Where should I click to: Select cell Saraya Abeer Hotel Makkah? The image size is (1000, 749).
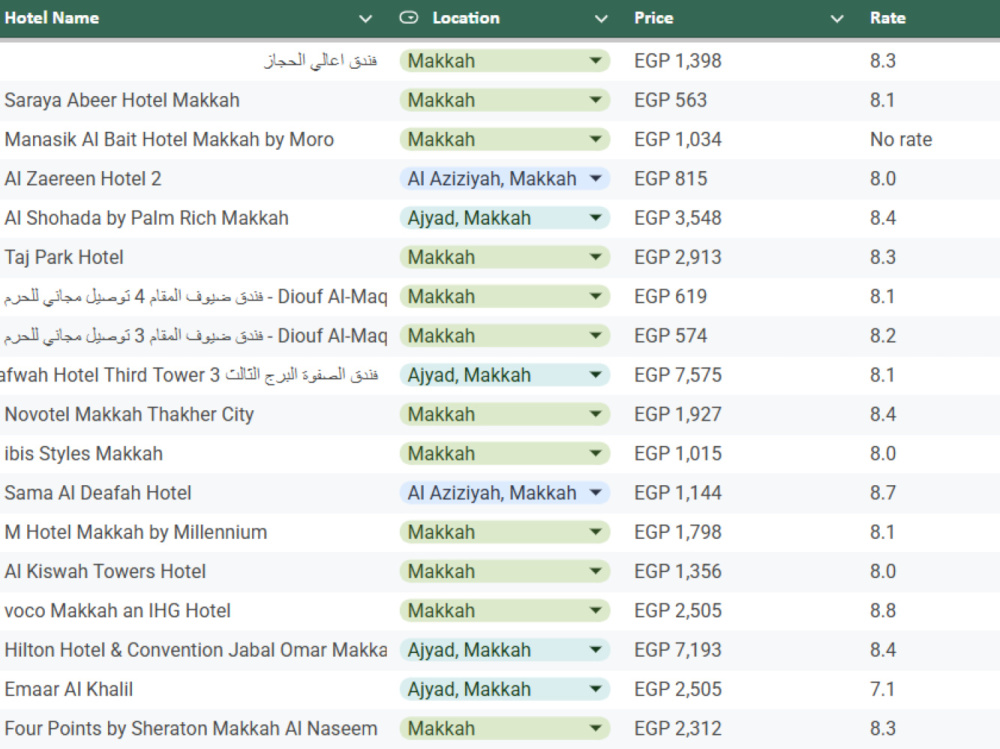pyautogui.click(x=122, y=100)
